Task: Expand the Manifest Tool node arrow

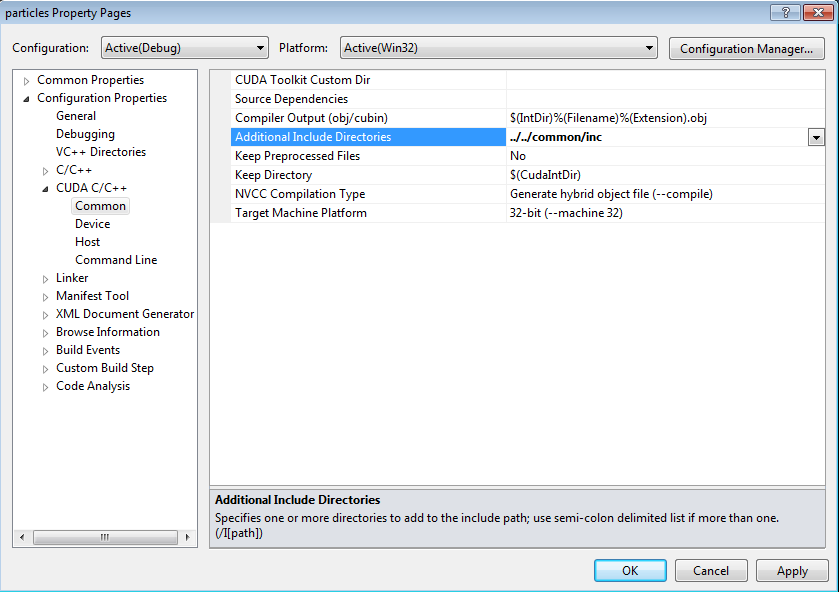Action: click(45, 297)
